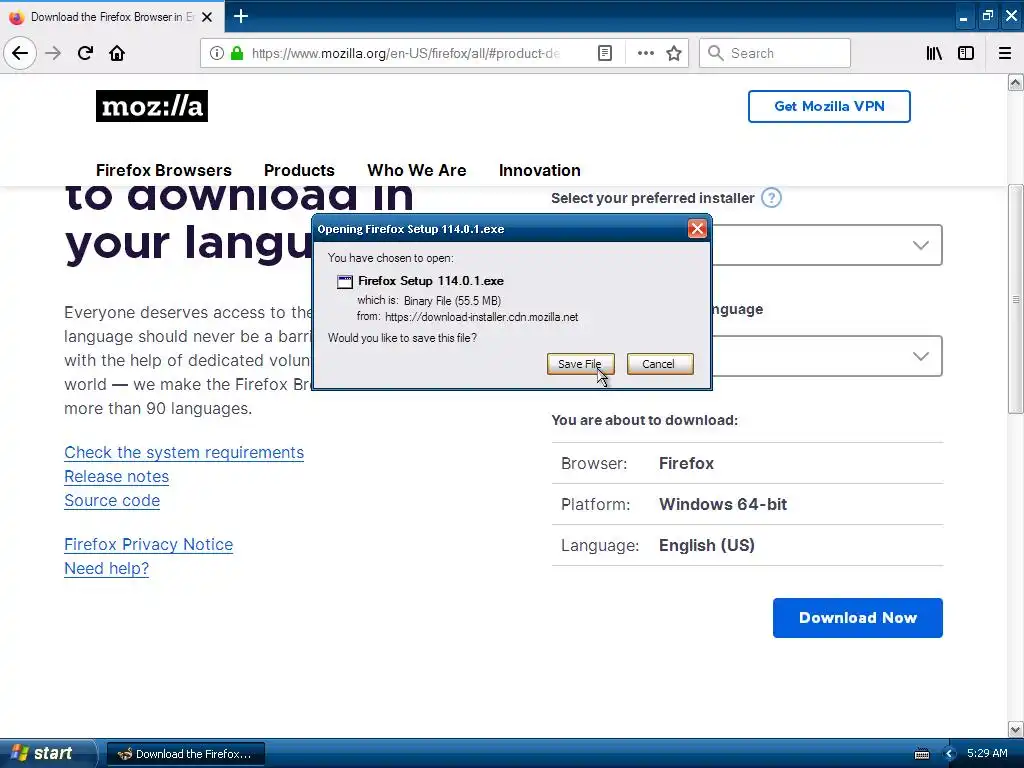The image size is (1024, 768).
Task: Click the Firefox browser value text
Action: (686, 464)
